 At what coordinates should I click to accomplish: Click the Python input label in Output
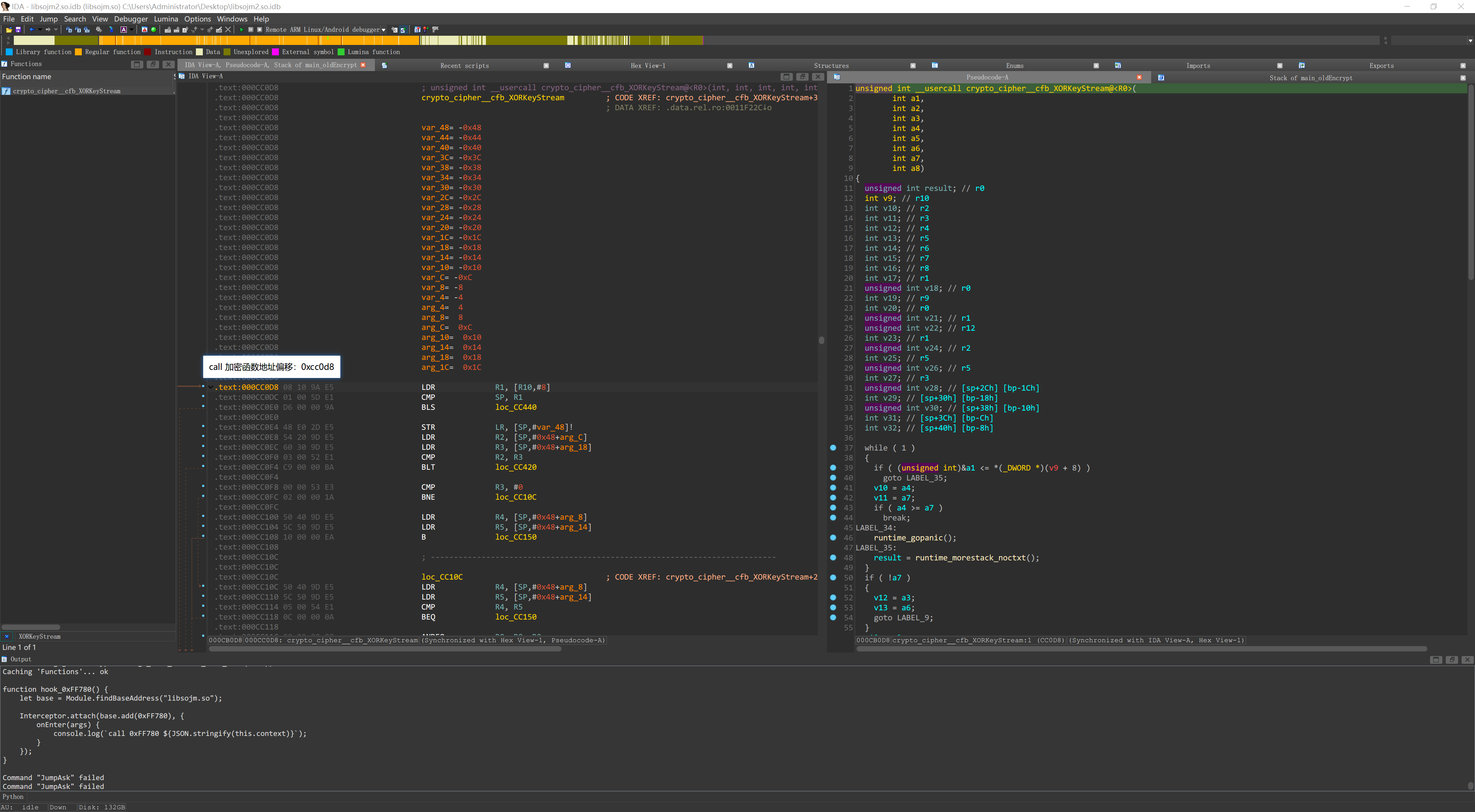13,797
